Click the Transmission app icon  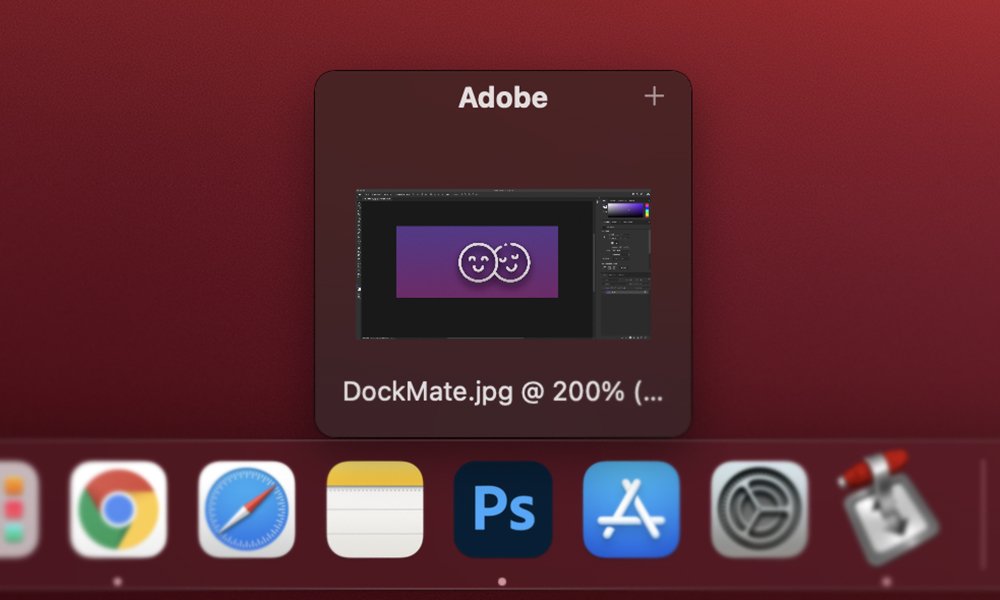point(887,507)
